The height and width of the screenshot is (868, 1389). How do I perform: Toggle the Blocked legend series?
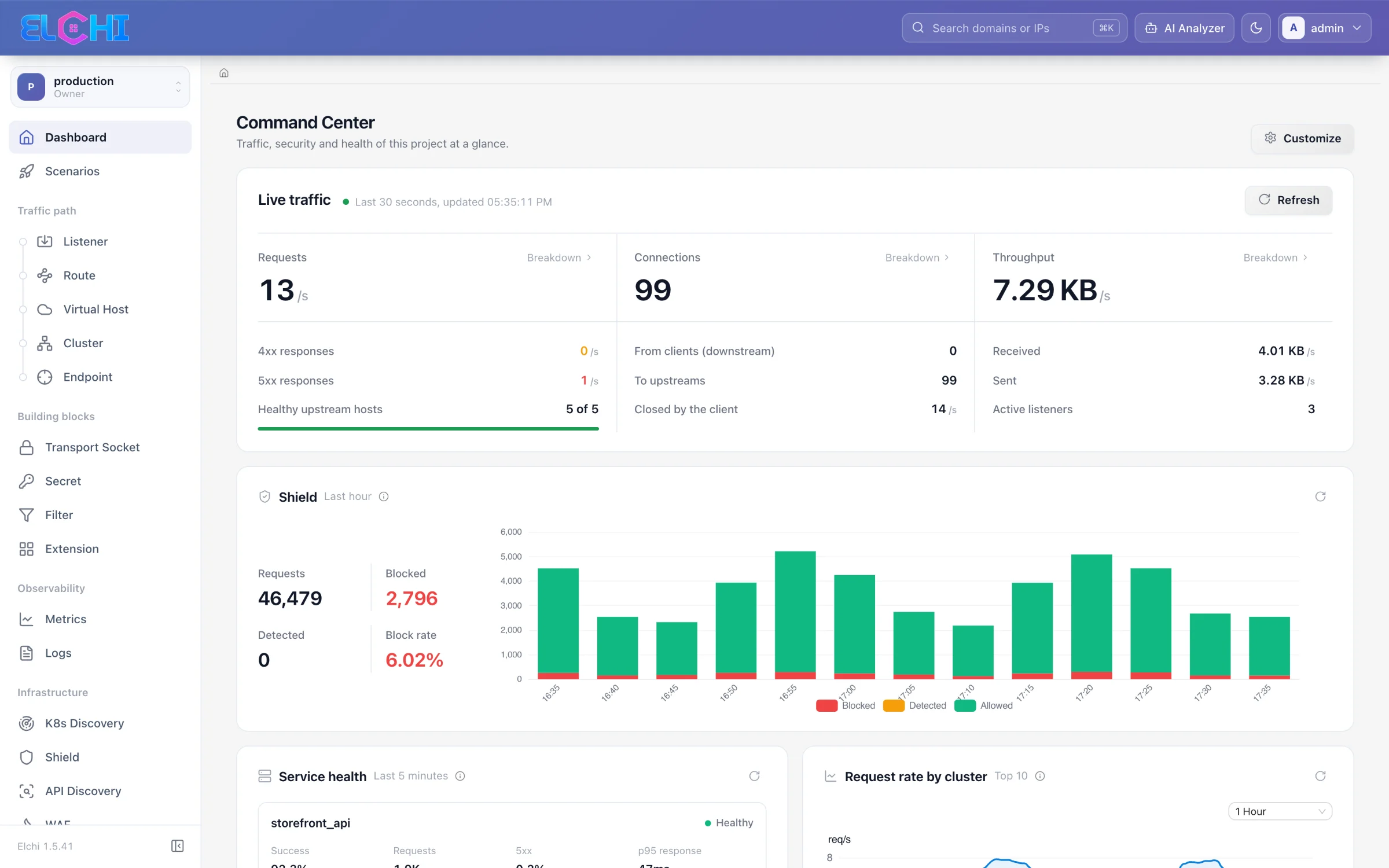(x=846, y=705)
